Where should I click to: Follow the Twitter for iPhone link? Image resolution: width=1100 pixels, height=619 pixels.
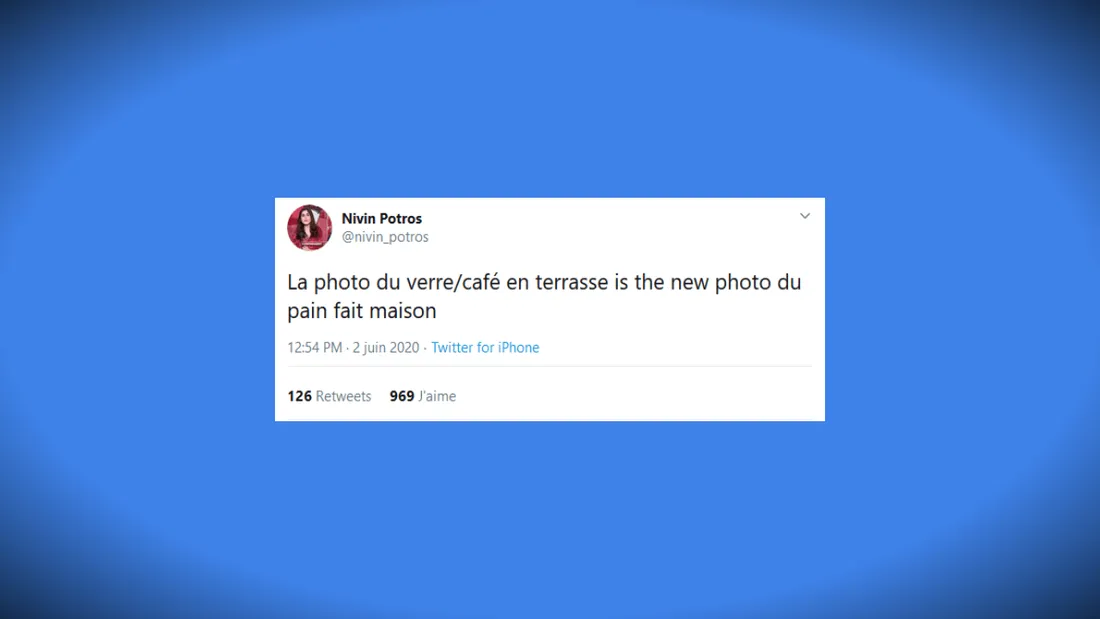pos(485,347)
